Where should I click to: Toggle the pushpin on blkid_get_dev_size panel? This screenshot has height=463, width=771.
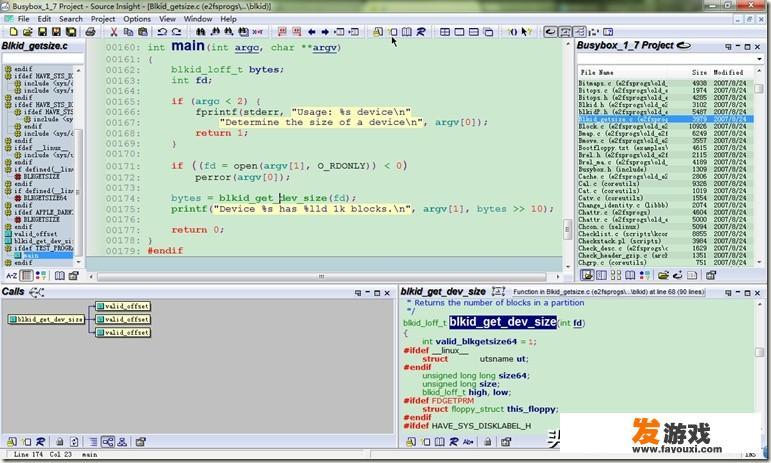[x=728, y=293]
